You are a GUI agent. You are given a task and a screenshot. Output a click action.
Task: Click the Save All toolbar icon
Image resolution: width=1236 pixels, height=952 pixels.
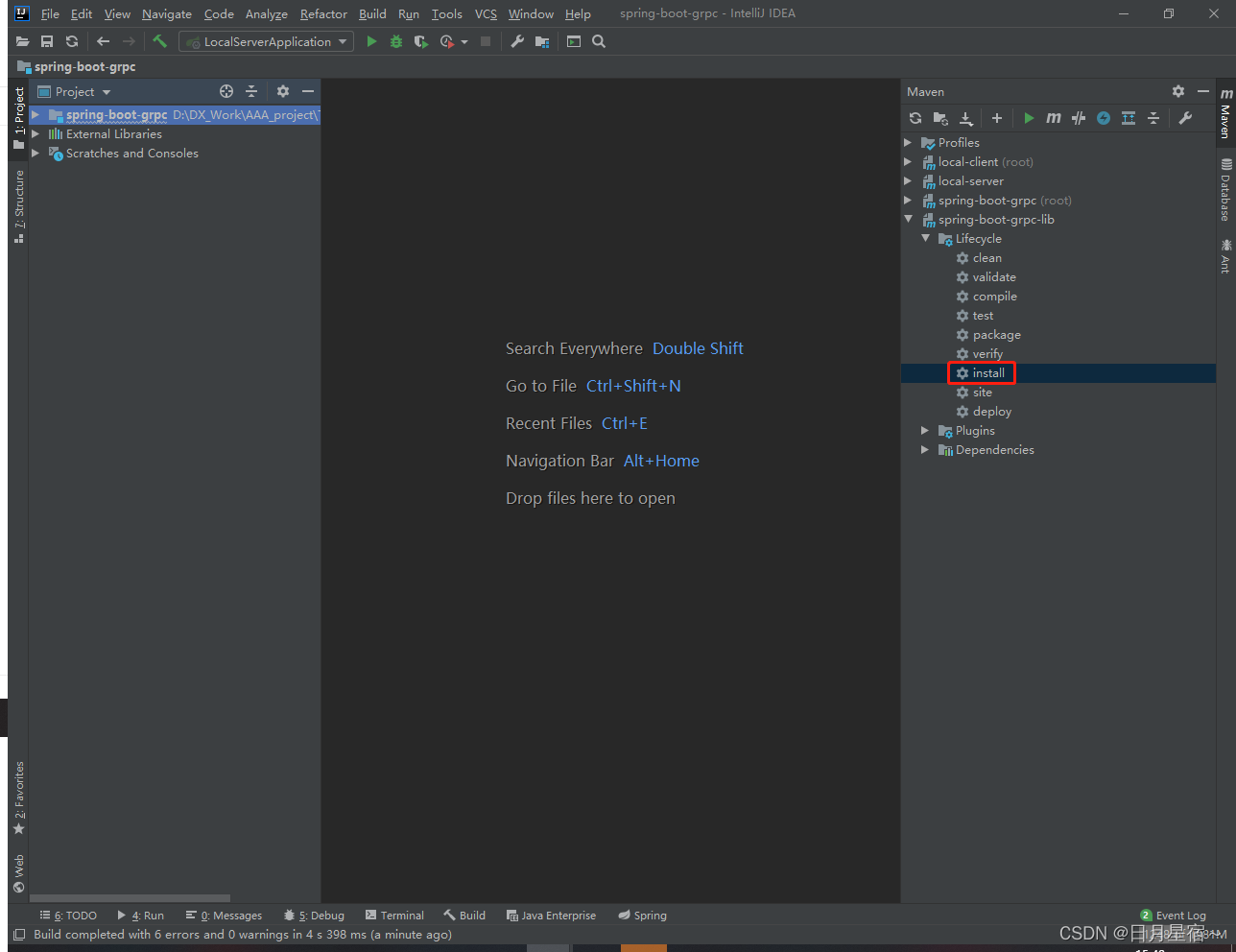[47, 41]
